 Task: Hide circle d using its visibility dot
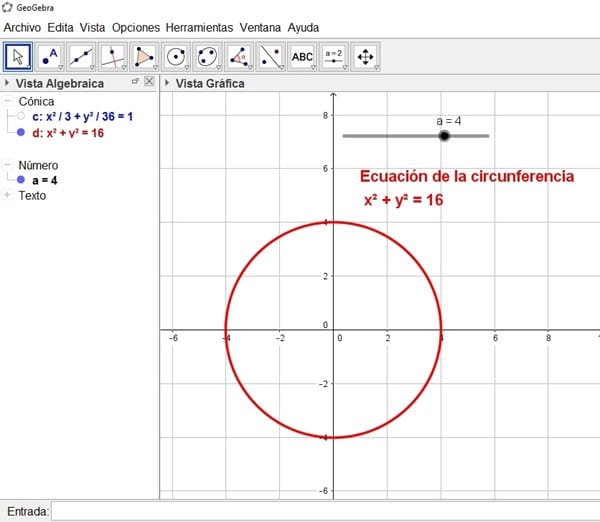click(x=21, y=132)
